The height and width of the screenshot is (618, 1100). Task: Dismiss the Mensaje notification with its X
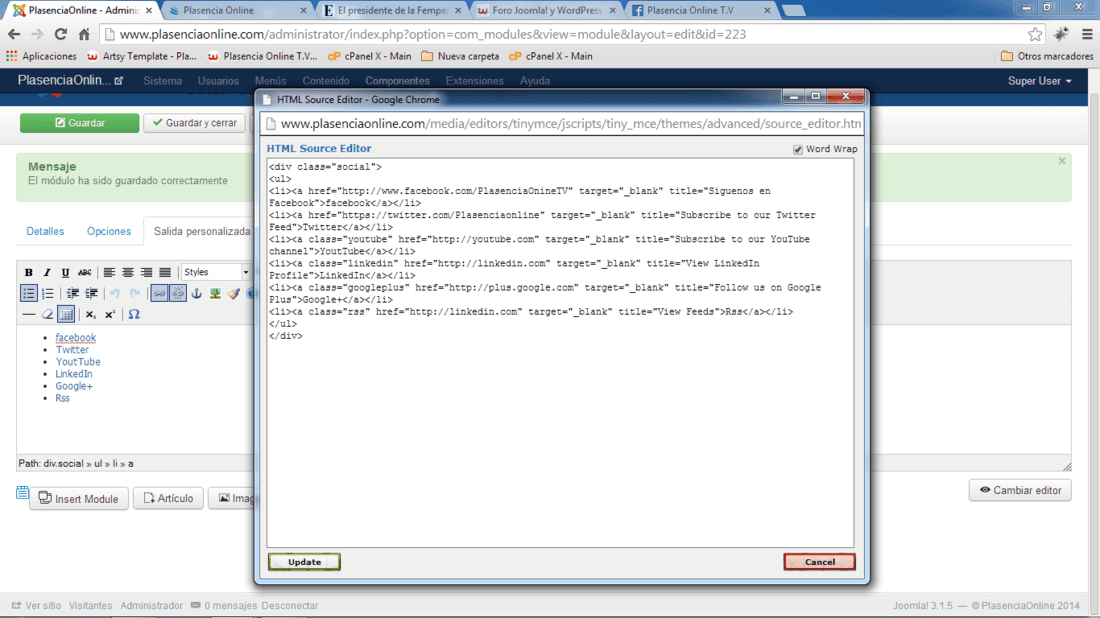[x=1061, y=161]
